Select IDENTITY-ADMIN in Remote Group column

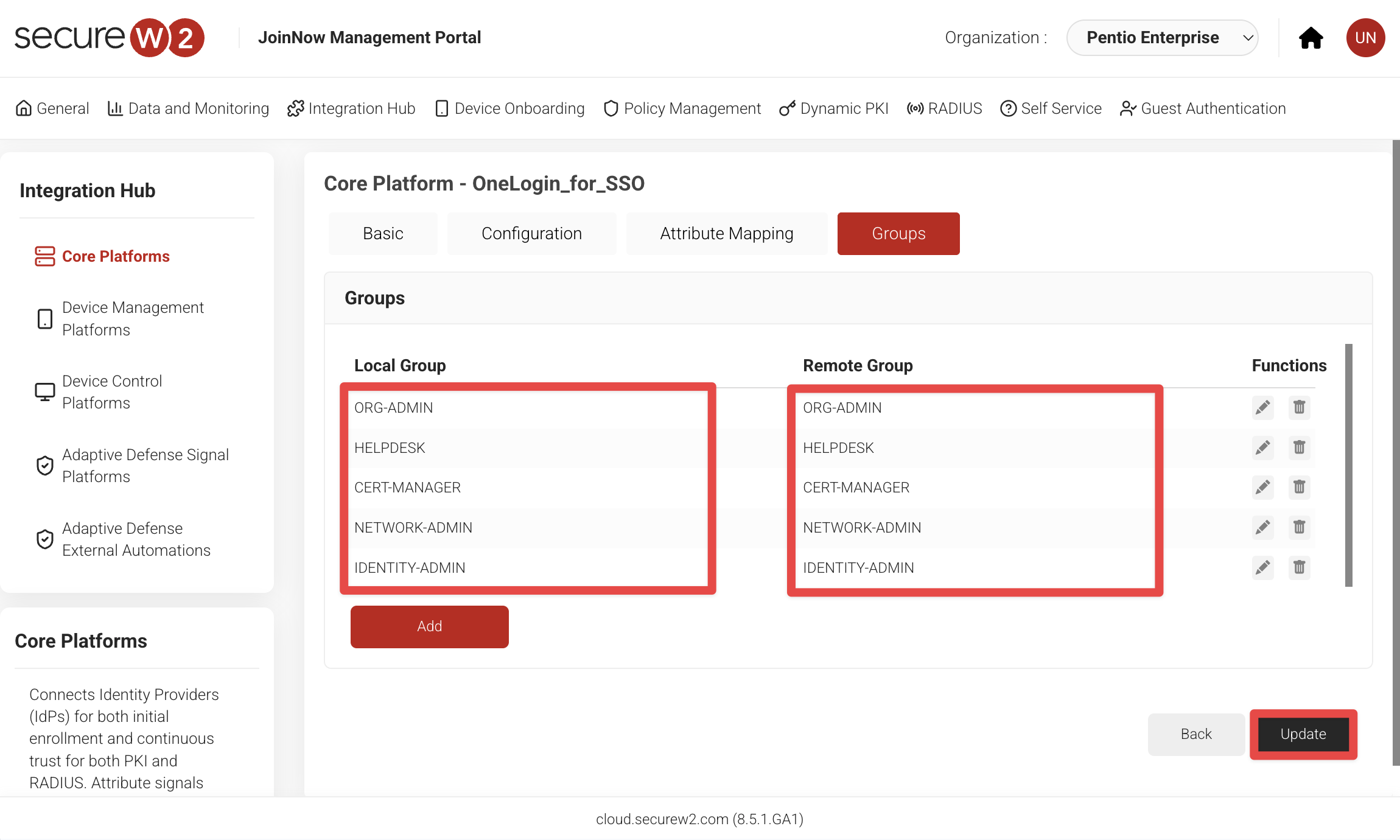click(858, 568)
